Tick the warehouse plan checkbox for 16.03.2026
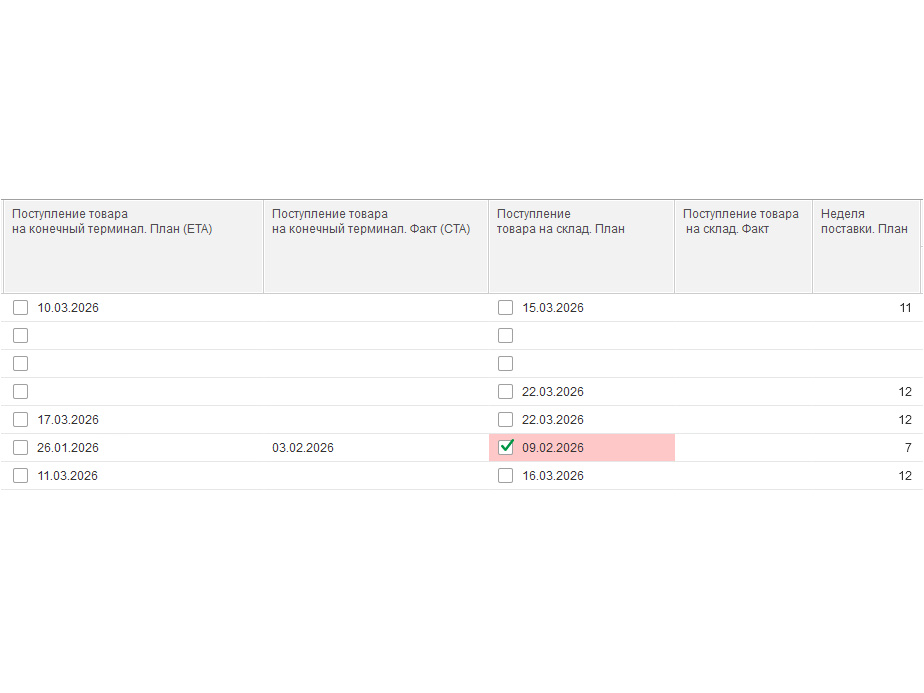The width and height of the screenshot is (924, 693). pos(506,476)
